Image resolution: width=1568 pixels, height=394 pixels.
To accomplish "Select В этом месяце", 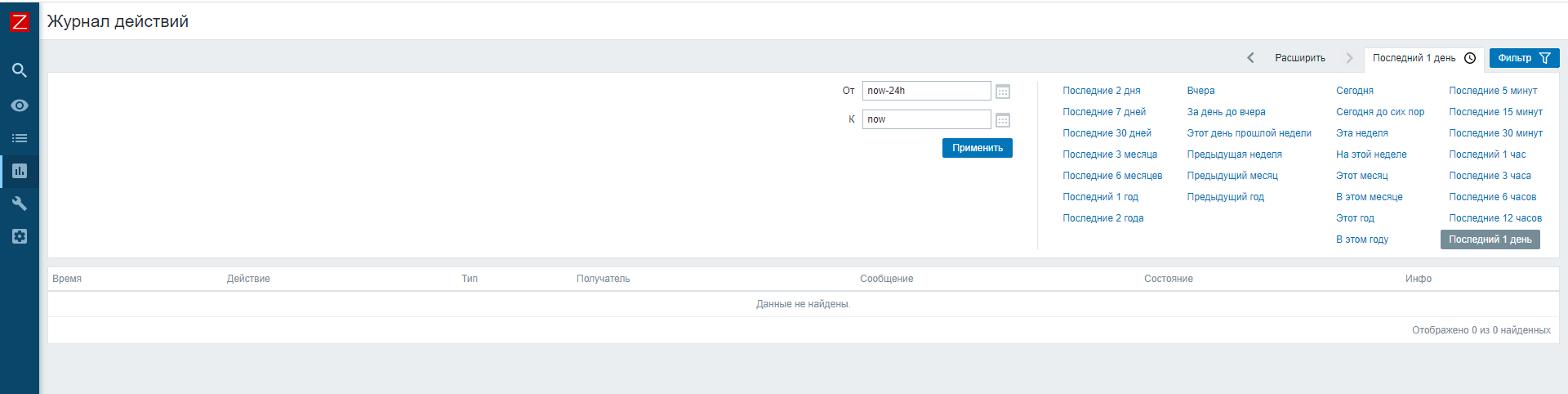I will pos(1369,197).
